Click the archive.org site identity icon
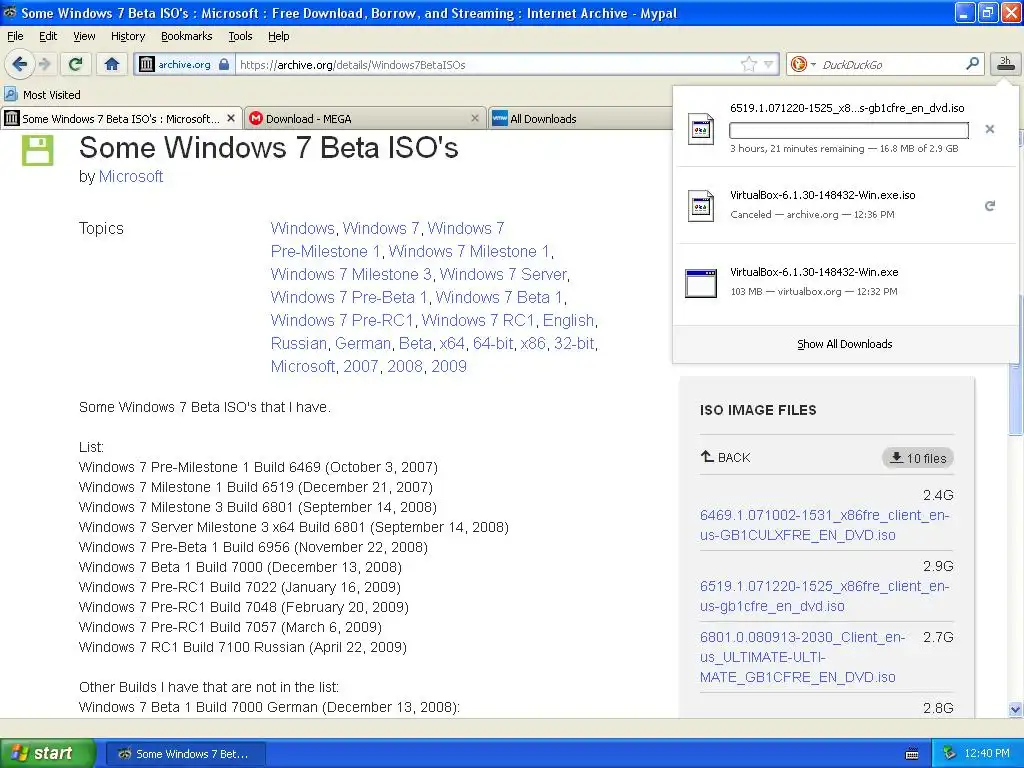The height and width of the screenshot is (768, 1024). coord(147,64)
